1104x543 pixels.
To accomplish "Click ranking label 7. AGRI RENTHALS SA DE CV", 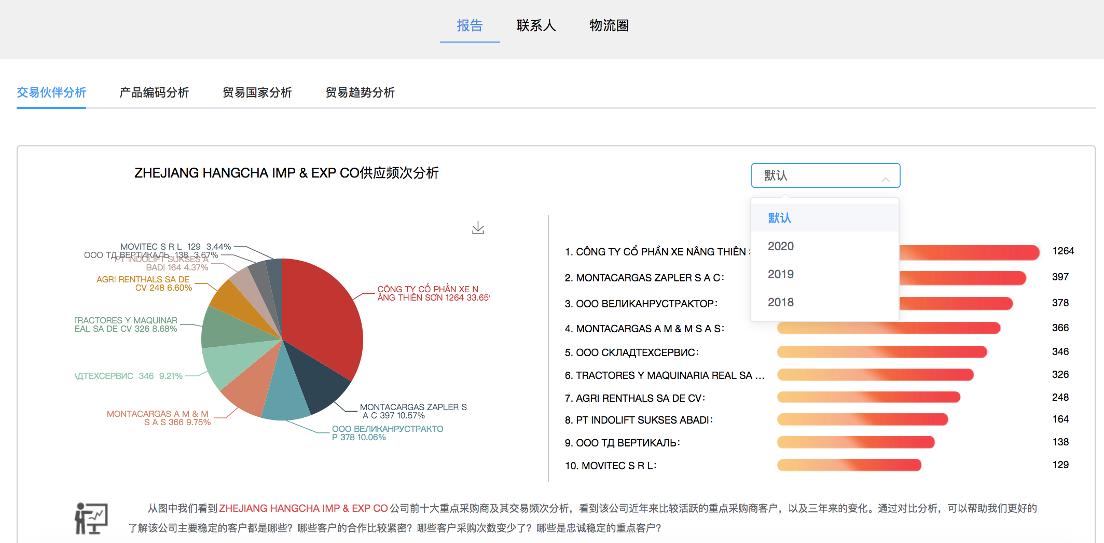I will tap(635, 398).
